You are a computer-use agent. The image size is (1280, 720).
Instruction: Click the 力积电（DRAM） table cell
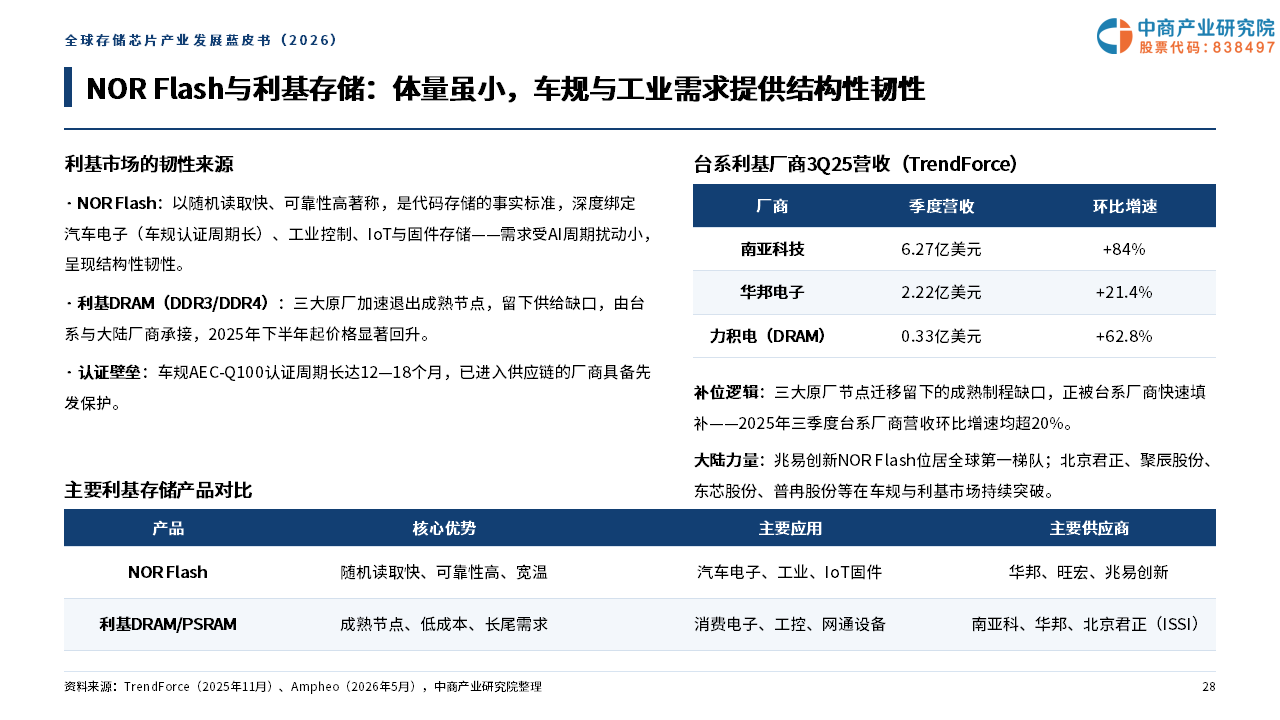772,336
